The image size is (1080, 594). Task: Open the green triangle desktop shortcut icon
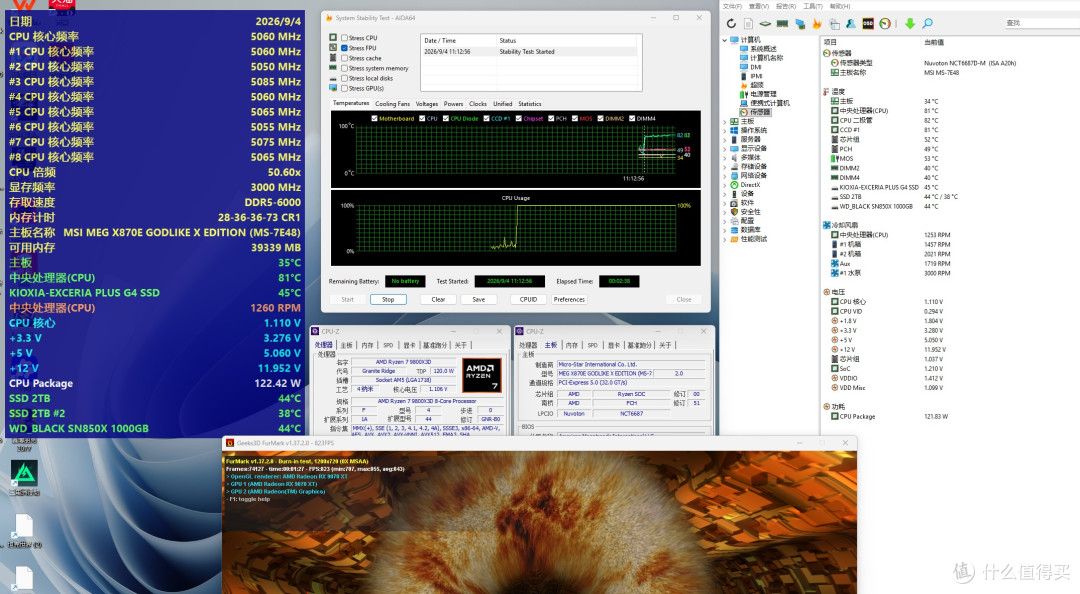(x=24, y=473)
